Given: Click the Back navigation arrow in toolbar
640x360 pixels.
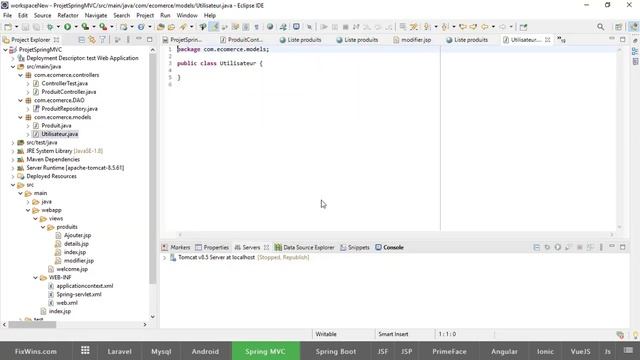Looking at the screenshot, I should (x=484, y=27).
